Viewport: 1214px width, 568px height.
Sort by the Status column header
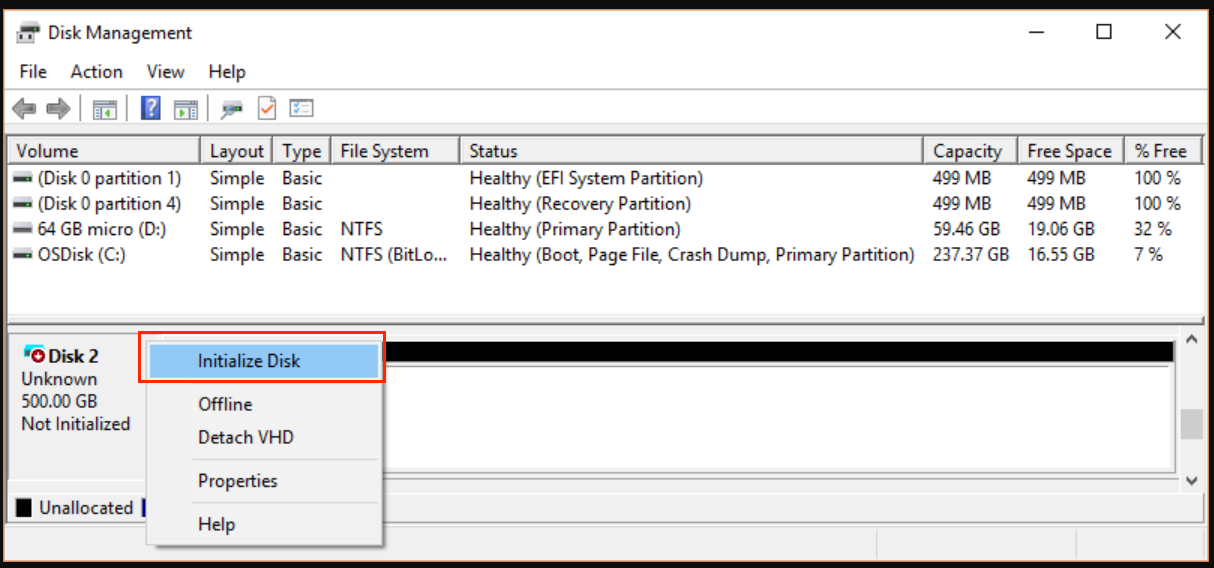(x=691, y=151)
